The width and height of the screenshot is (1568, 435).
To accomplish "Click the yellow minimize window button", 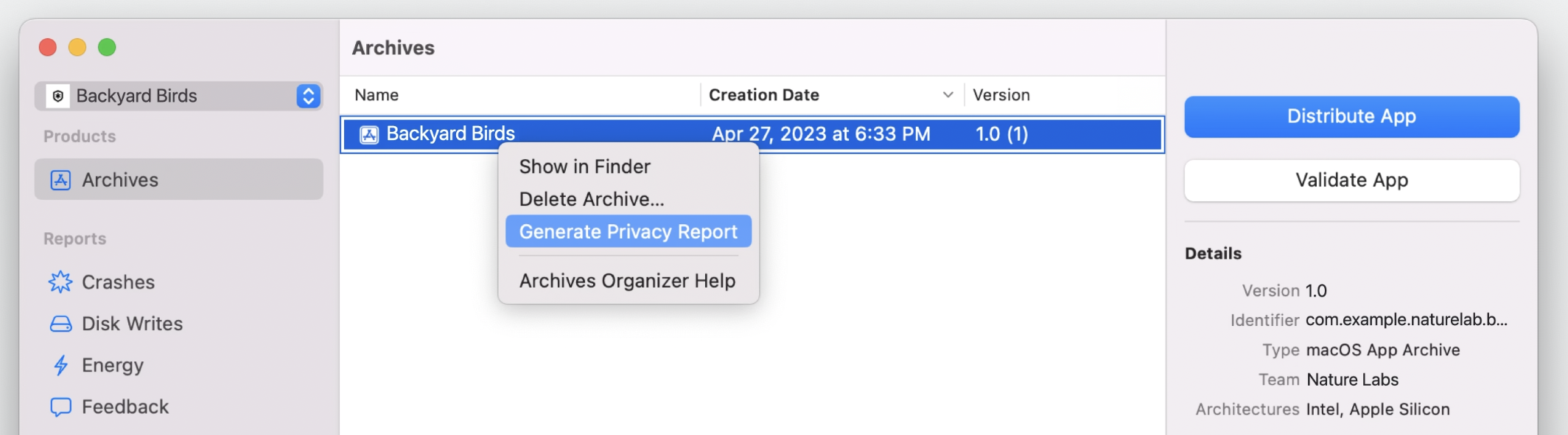I will tap(77, 47).
